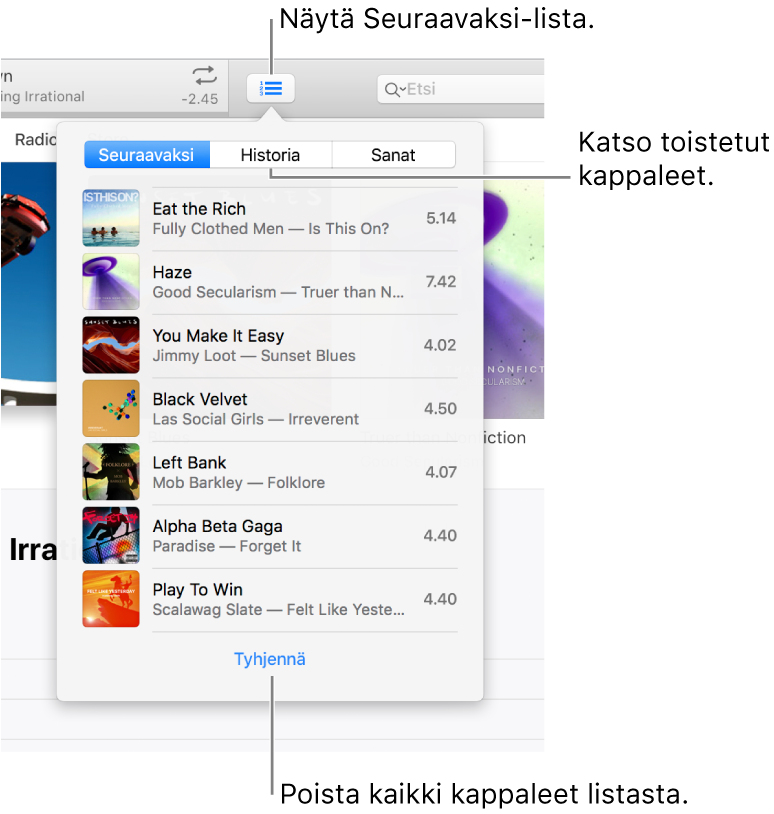Click the Tyhjennä link to clear the list
774x814 pixels.
pos(270,659)
